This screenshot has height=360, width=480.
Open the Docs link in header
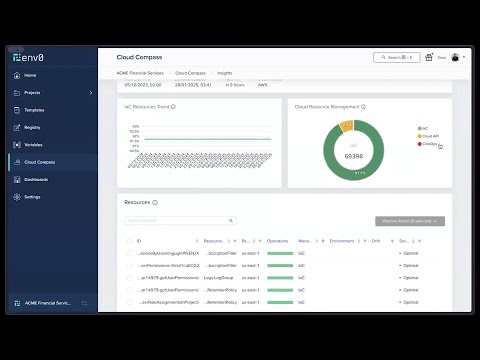[442, 58]
